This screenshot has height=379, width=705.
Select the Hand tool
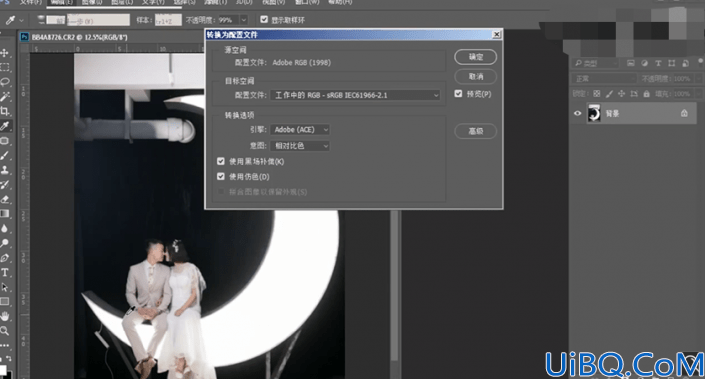tap(5, 316)
